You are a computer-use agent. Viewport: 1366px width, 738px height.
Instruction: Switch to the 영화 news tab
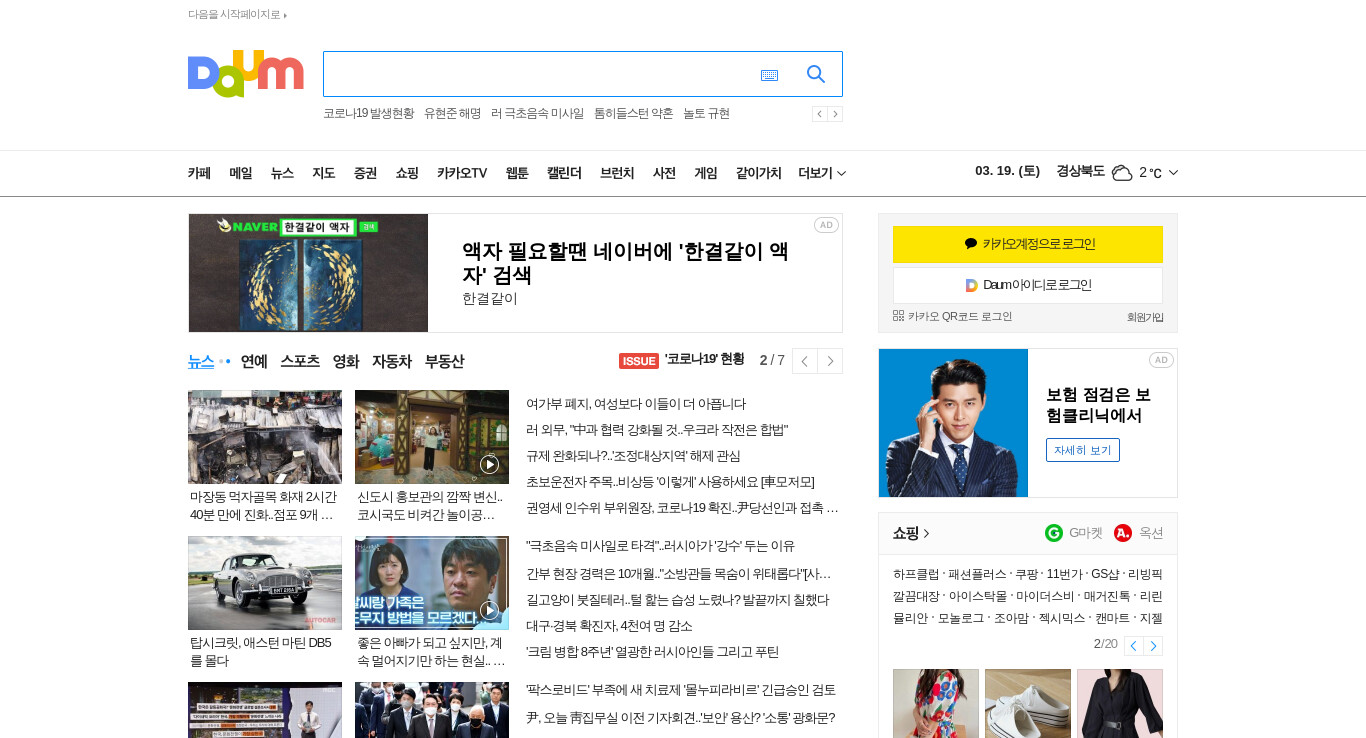pyautogui.click(x=346, y=361)
